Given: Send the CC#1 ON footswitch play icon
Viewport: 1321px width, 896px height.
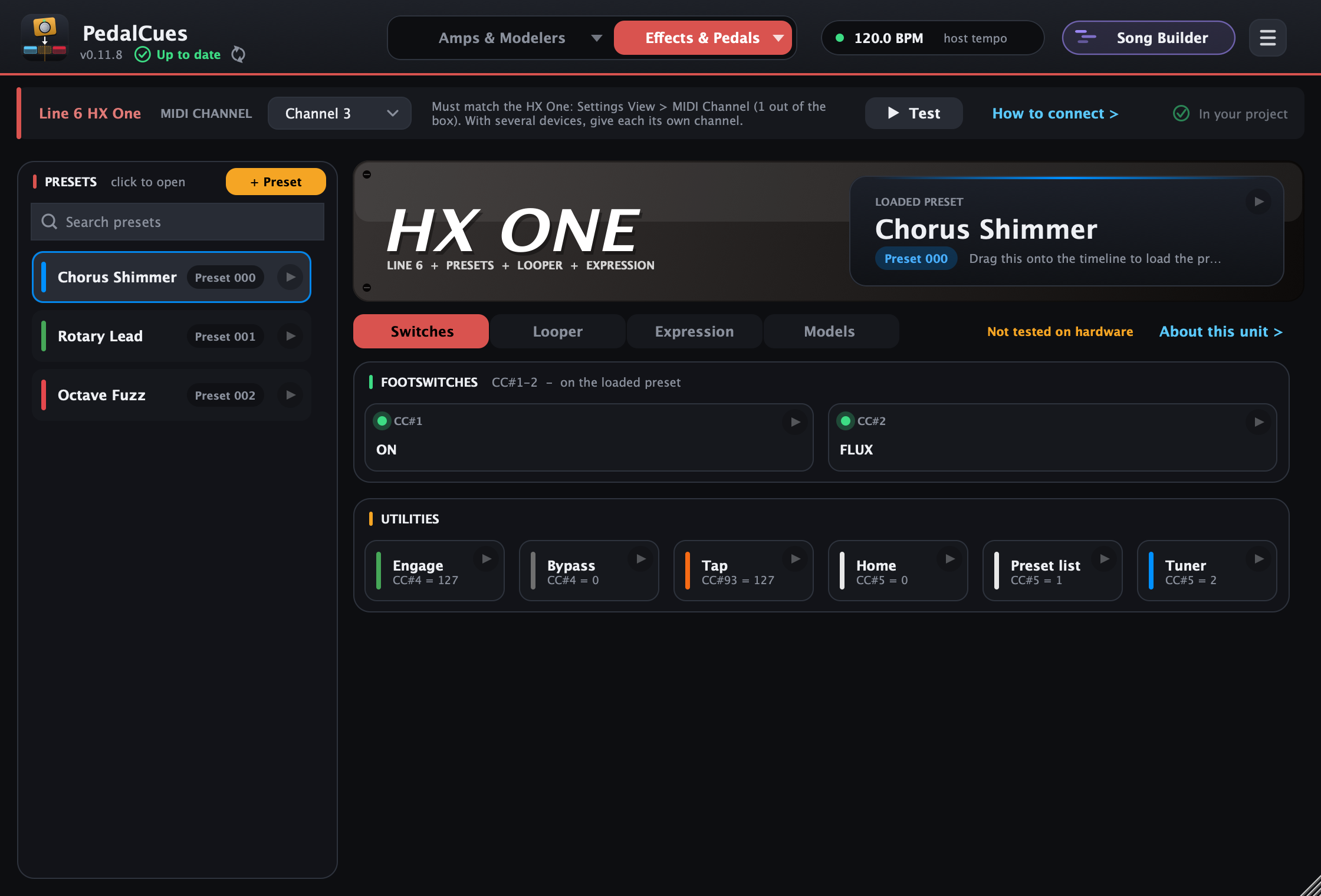Looking at the screenshot, I should coord(795,422).
